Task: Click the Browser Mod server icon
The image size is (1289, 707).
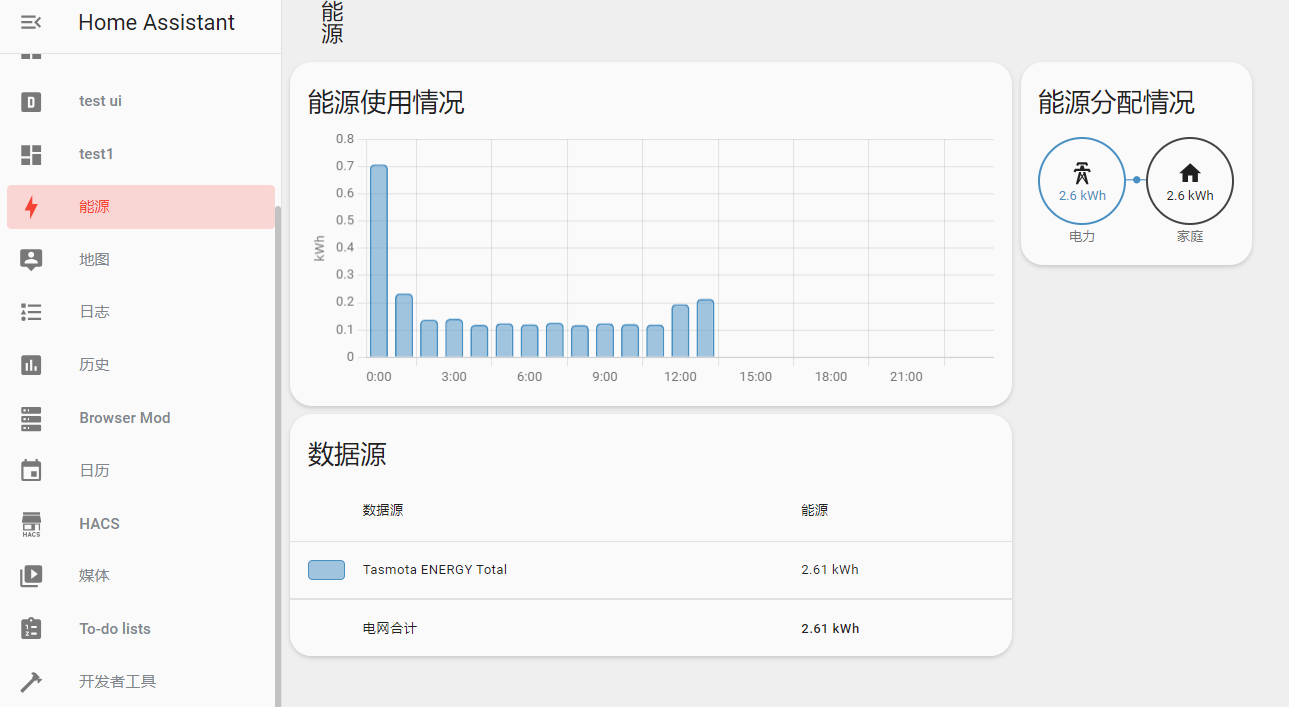Action: click(31, 418)
